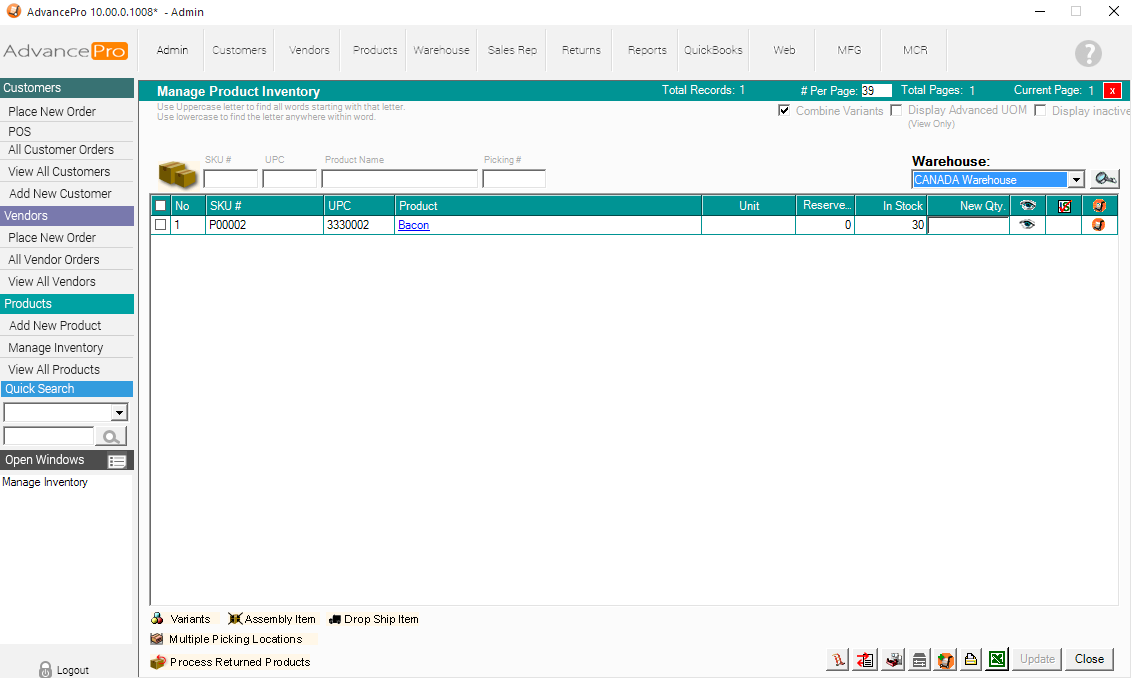Open the Reports menu
Image resolution: width=1132 pixels, height=678 pixels.
click(x=647, y=50)
